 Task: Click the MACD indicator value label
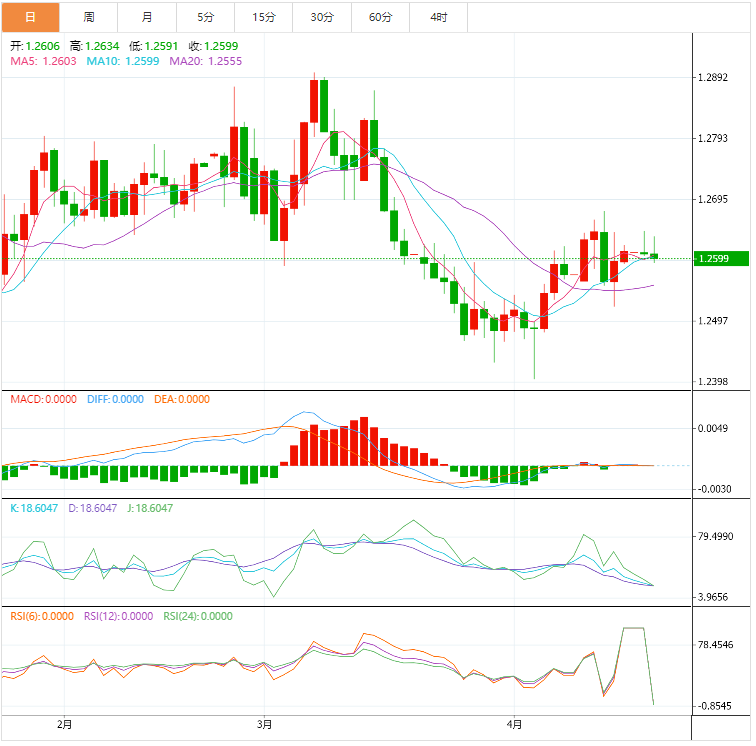pyautogui.click(x=43, y=399)
